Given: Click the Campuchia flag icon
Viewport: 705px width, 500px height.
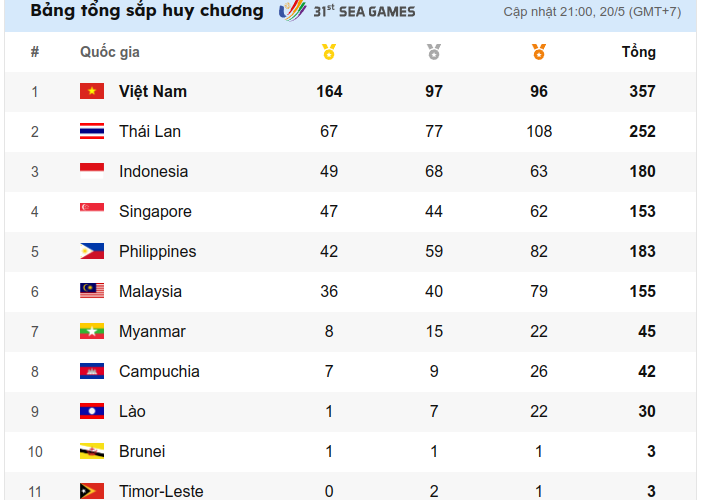Looking at the screenshot, I should pyautogui.click(x=92, y=372).
